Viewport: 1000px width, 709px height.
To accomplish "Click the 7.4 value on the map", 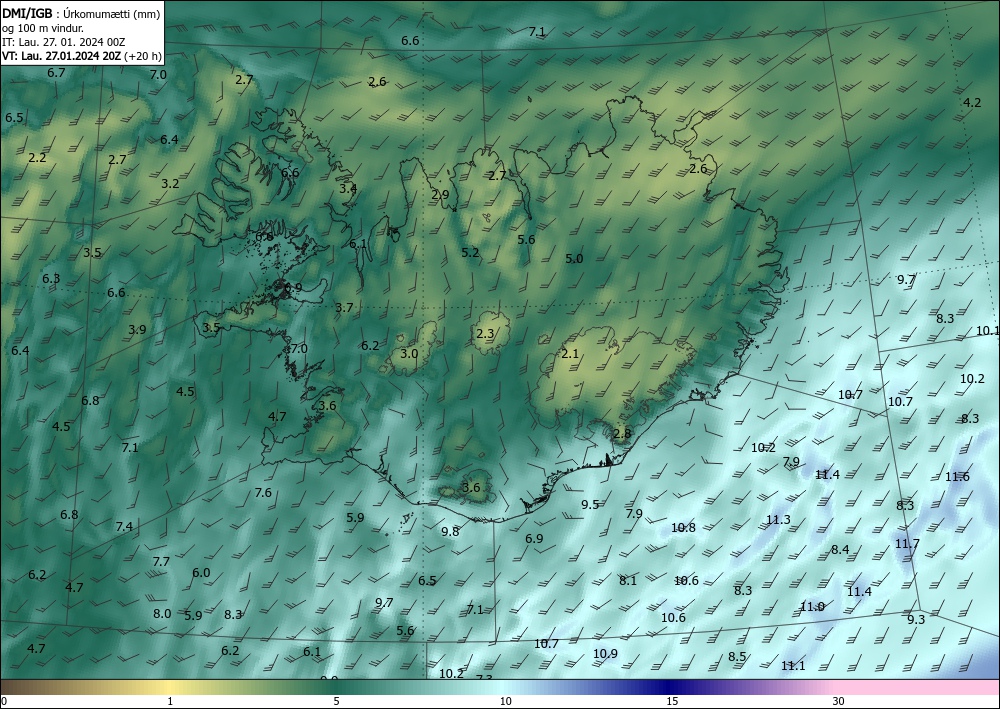I will click(124, 527).
